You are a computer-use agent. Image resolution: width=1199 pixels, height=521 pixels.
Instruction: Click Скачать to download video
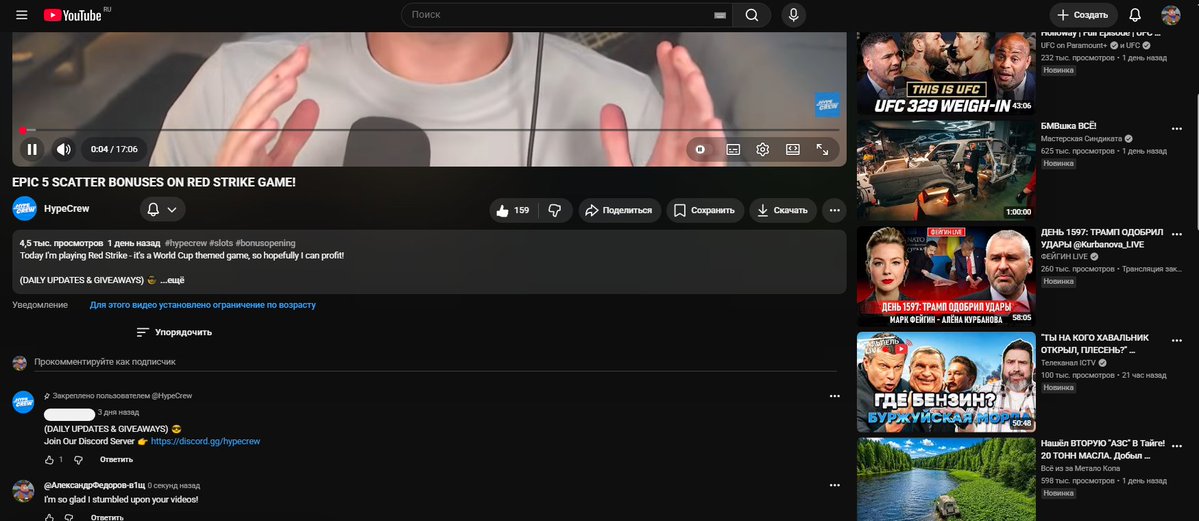pyautogui.click(x=782, y=210)
